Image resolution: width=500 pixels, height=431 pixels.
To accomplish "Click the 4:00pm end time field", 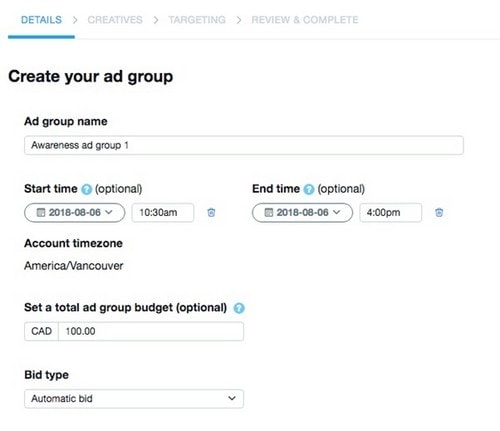I will click(390, 213).
